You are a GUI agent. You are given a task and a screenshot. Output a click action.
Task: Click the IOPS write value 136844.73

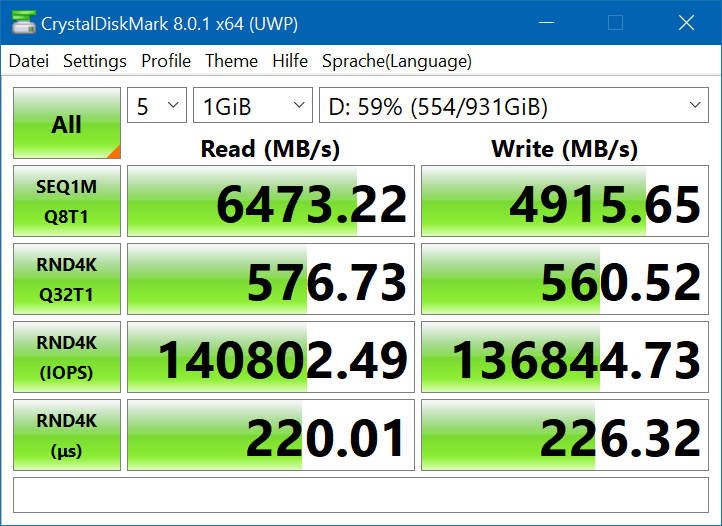point(565,357)
